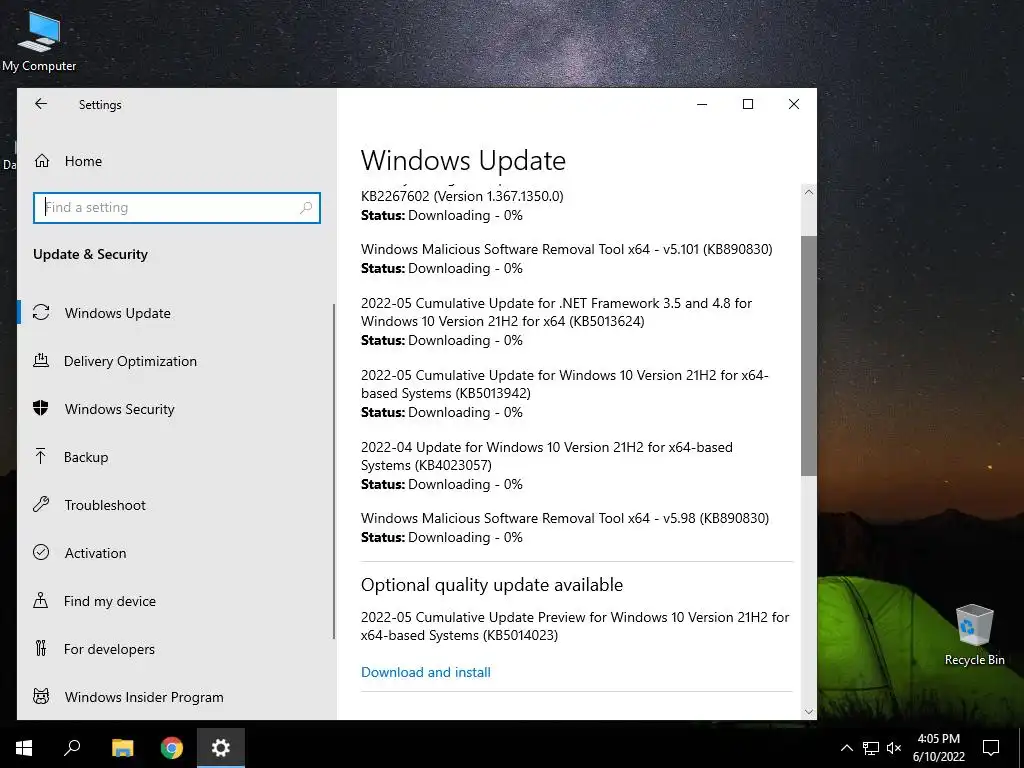Open taskbar search magnifier

click(72, 748)
